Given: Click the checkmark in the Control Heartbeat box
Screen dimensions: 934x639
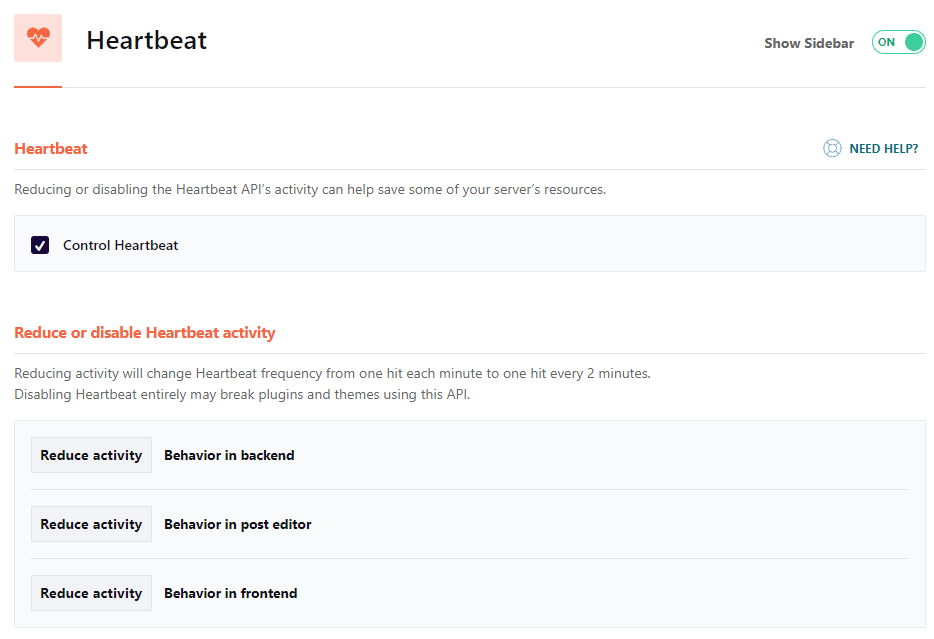Looking at the screenshot, I should (x=39, y=244).
